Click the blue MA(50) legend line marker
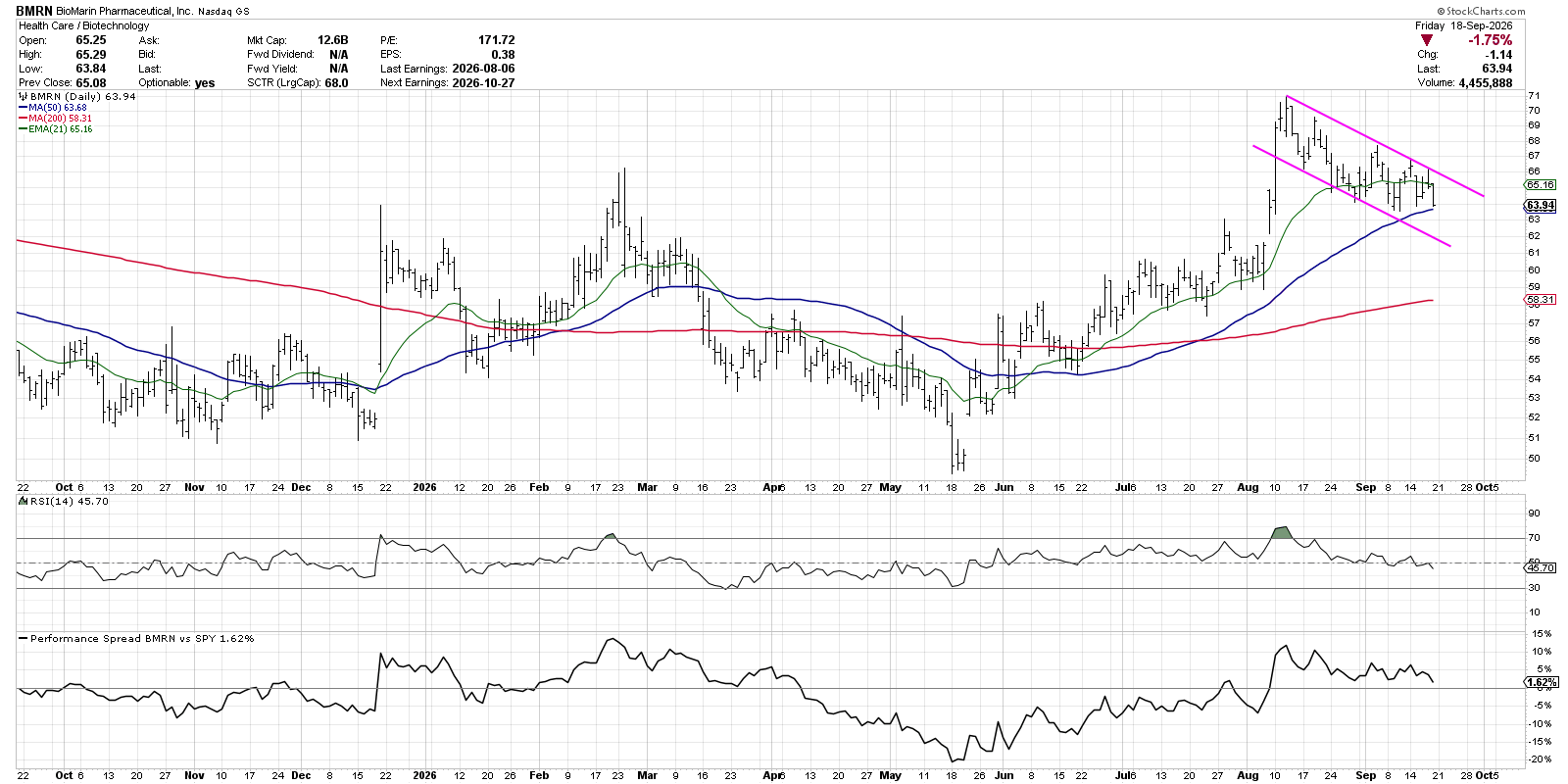The image size is (1568, 784). coord(23,108)
